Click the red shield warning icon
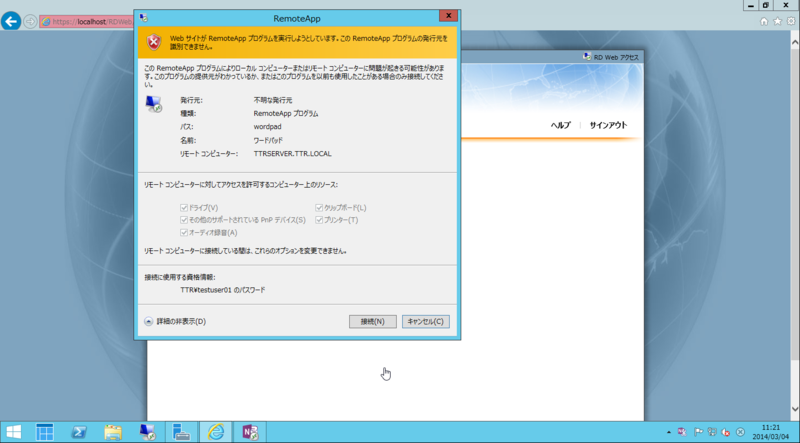 [x=154, y=42]
